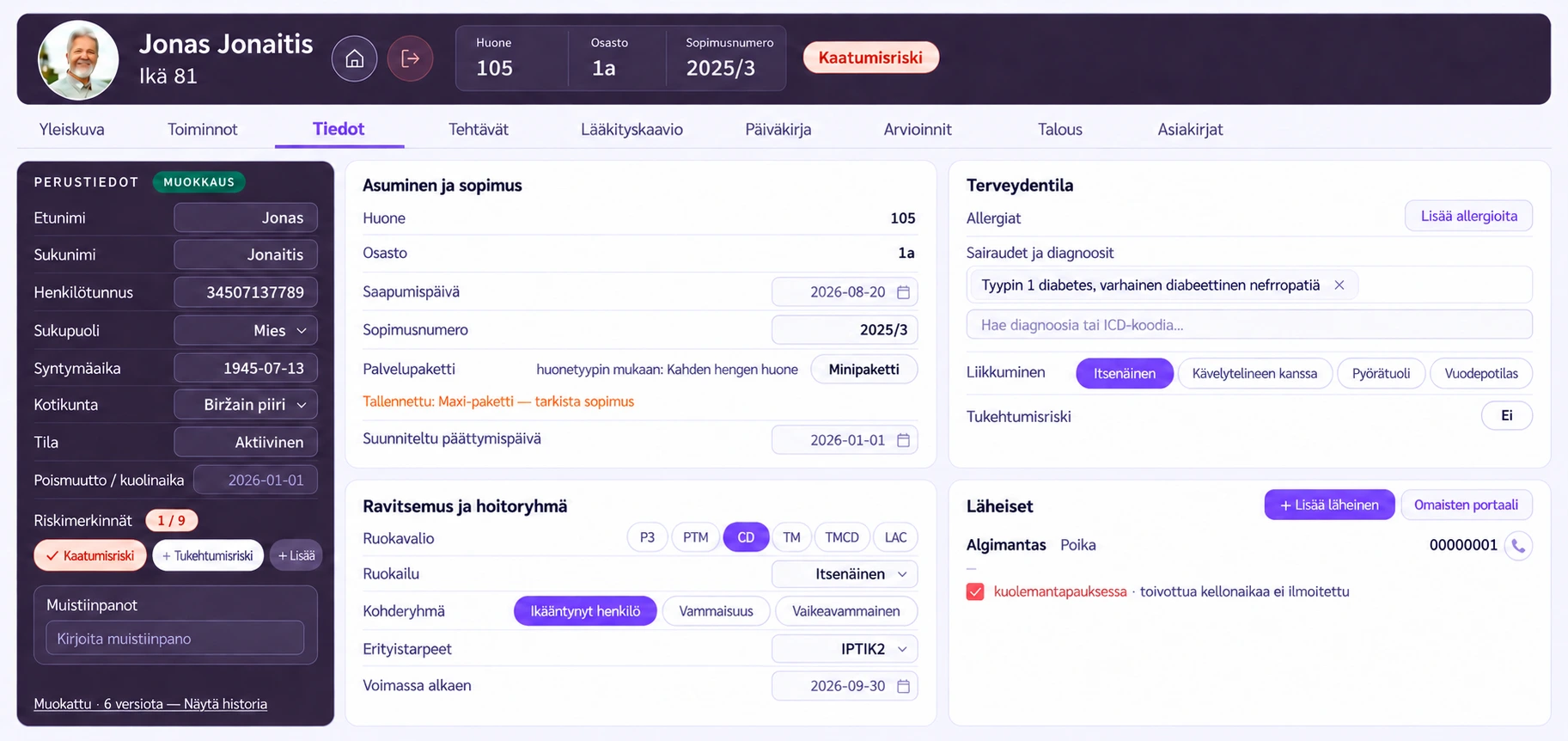Select the TMCD diet option
1568x741 pixels.
click(x=841, y=537)
